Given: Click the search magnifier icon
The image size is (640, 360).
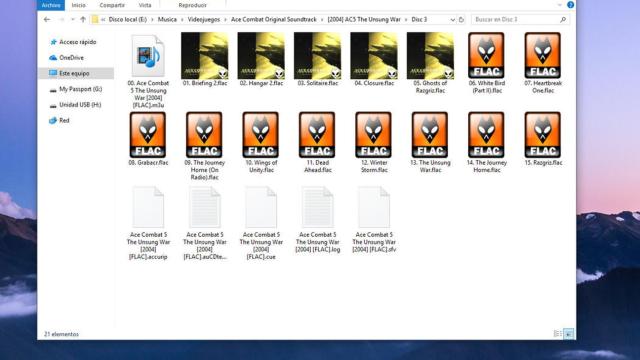Looking at the screenshot, I should [563, 20].
